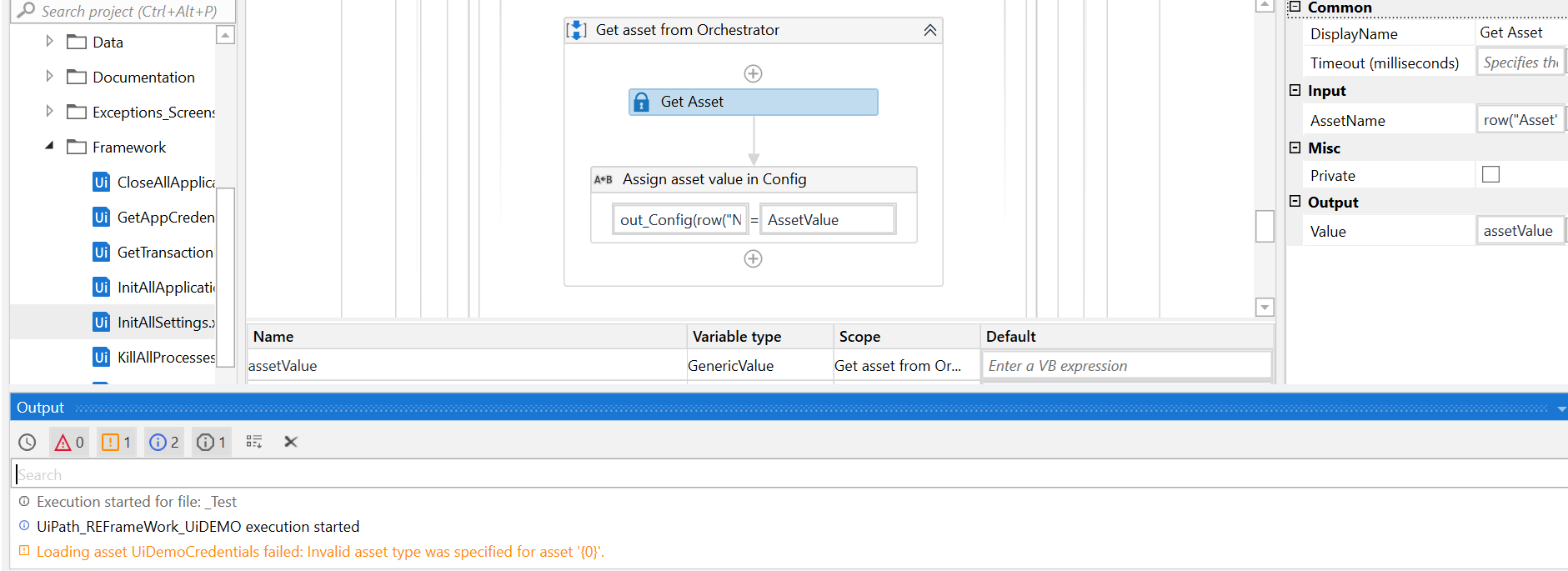This screenshot has width=1568, height=571.
Task: Add activity using plus below Assign activity
Action: coord(753,258)
